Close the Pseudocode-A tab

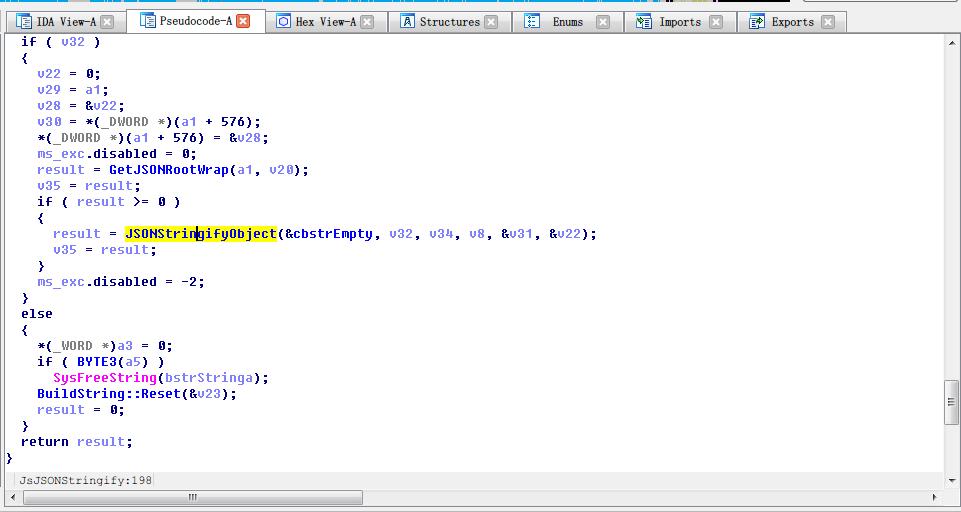pos(243,21)
